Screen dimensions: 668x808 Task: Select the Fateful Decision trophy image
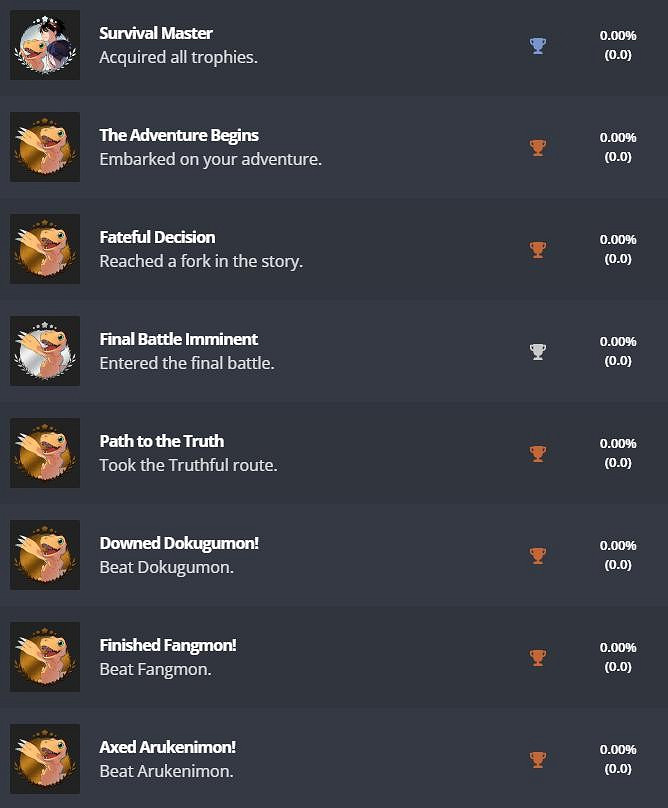[45, 249]
